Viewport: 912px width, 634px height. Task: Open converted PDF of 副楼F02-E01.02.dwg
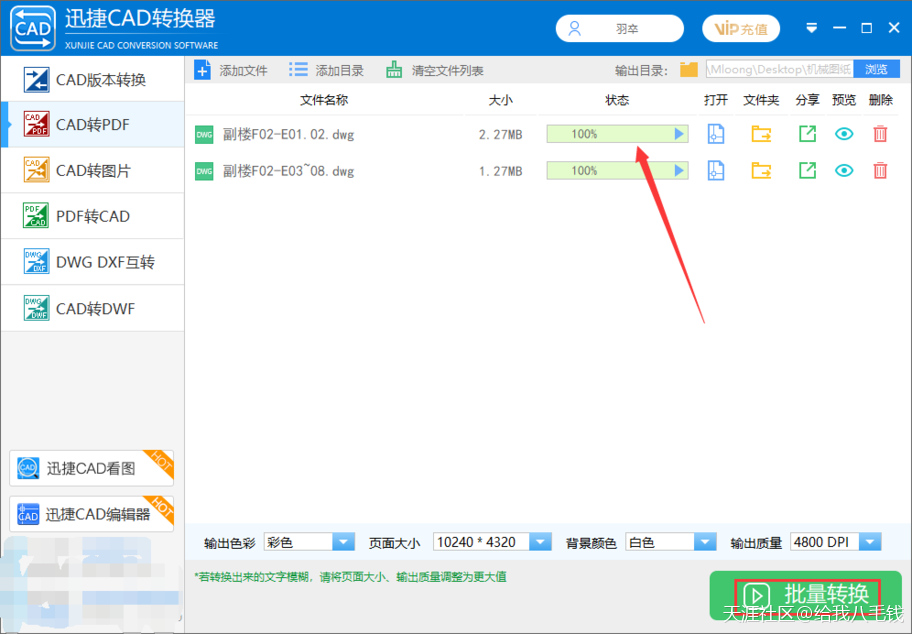714,133
